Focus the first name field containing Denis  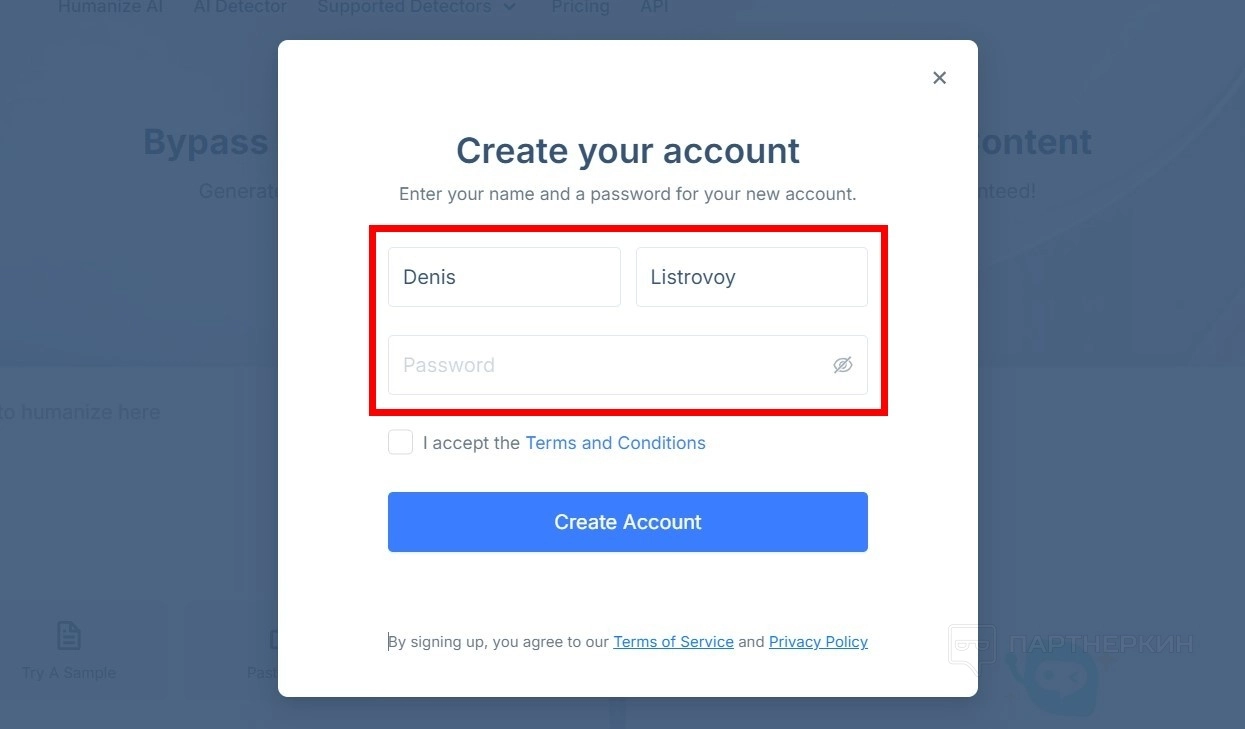(504, 277)
